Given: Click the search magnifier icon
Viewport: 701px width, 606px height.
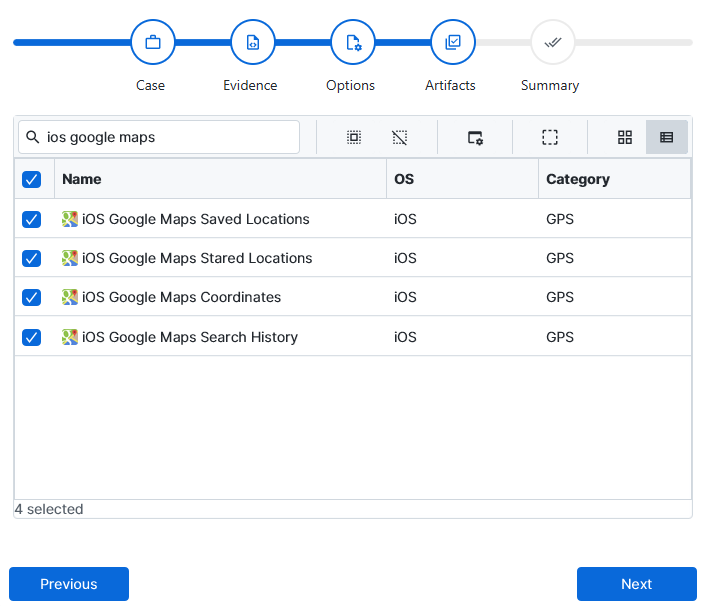Looking at the screenshot, I should tap(33, 137).
